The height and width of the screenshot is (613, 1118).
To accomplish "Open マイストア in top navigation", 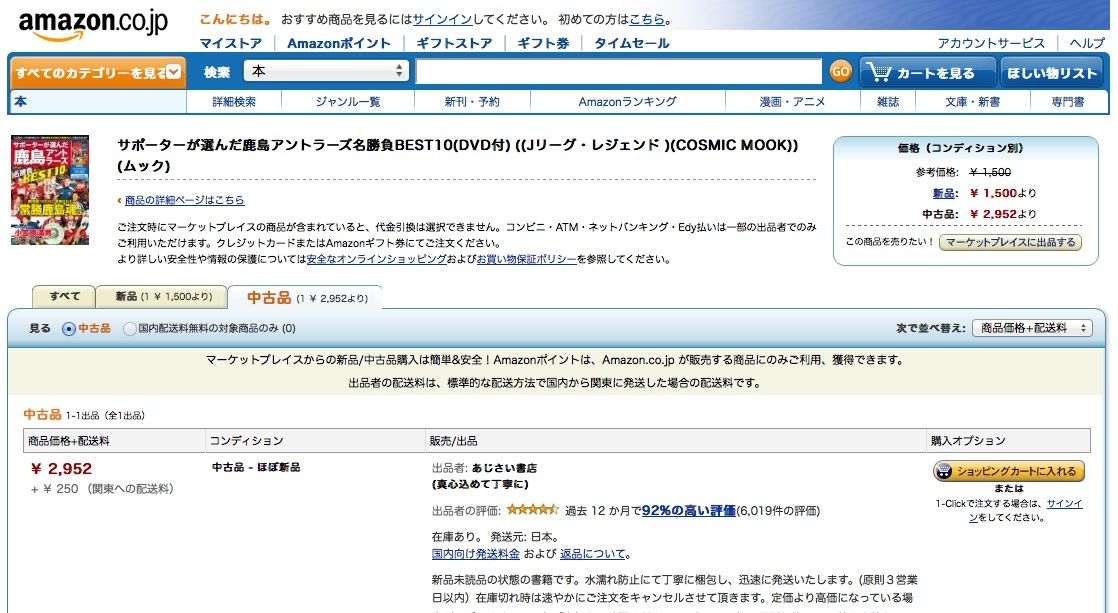I will 230,43.
